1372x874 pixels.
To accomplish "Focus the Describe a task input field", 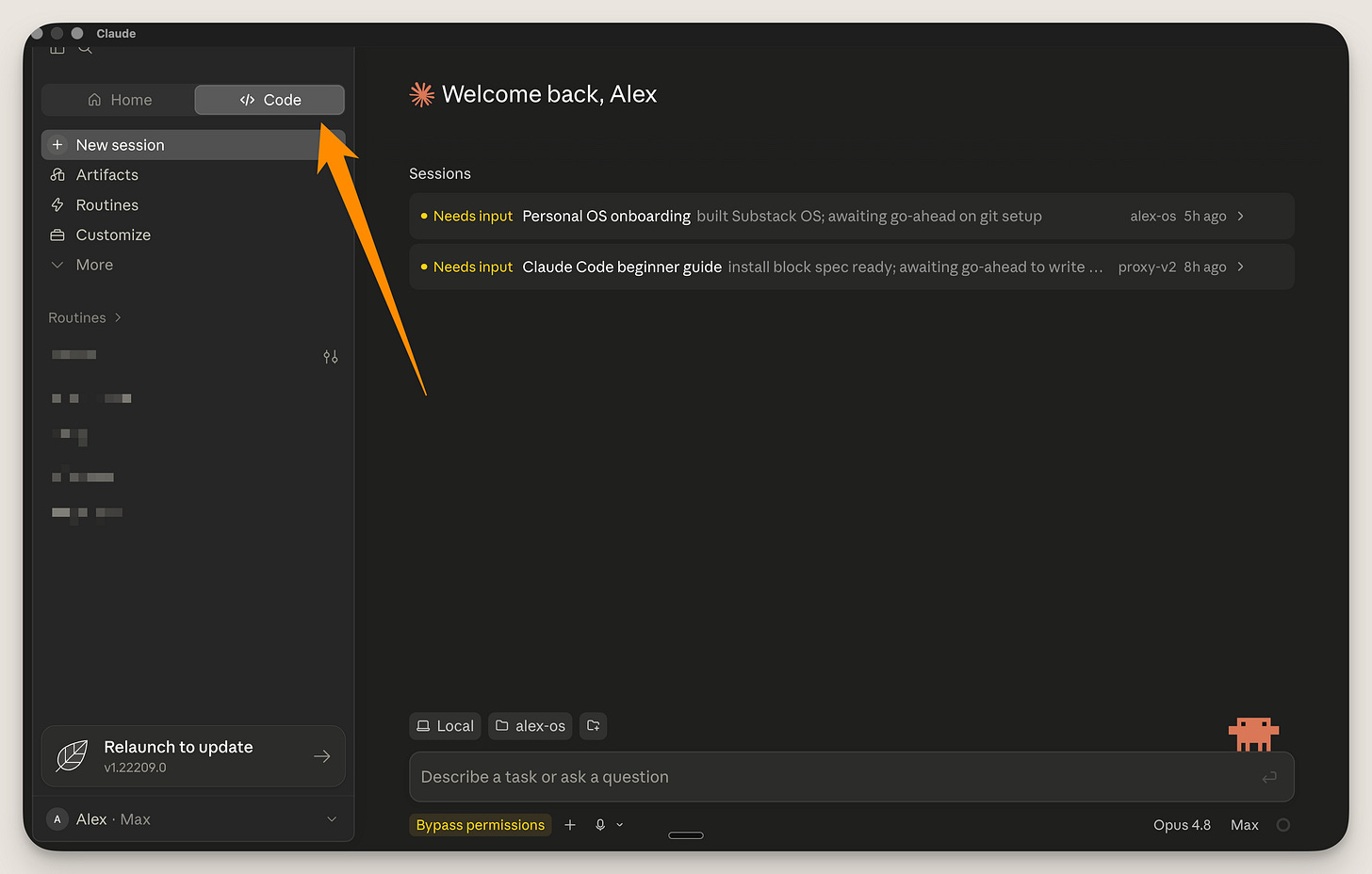I will pos(851,777).
